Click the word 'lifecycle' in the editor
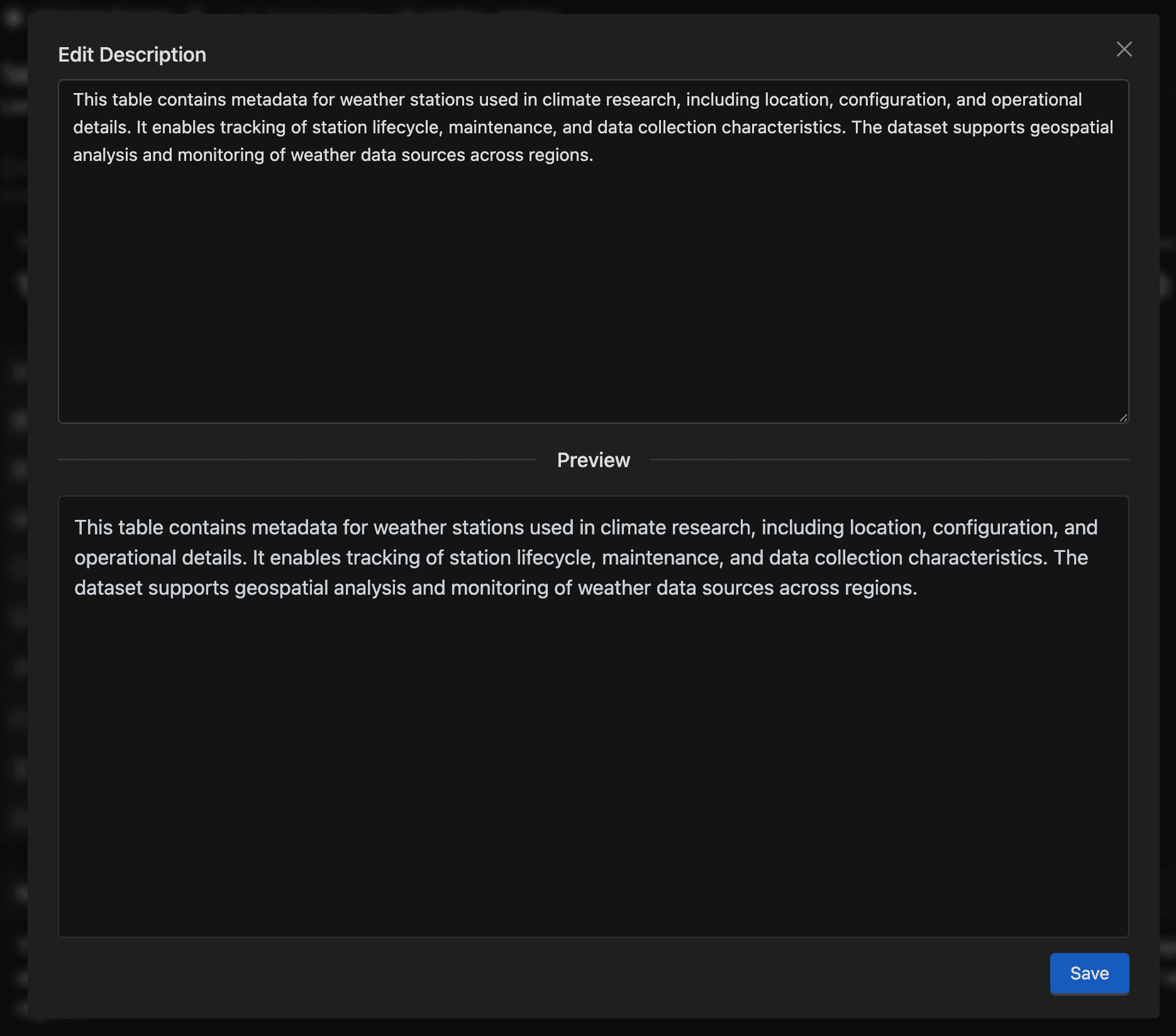Viewport: 1176px width, 1036px height. coord(407,128)
